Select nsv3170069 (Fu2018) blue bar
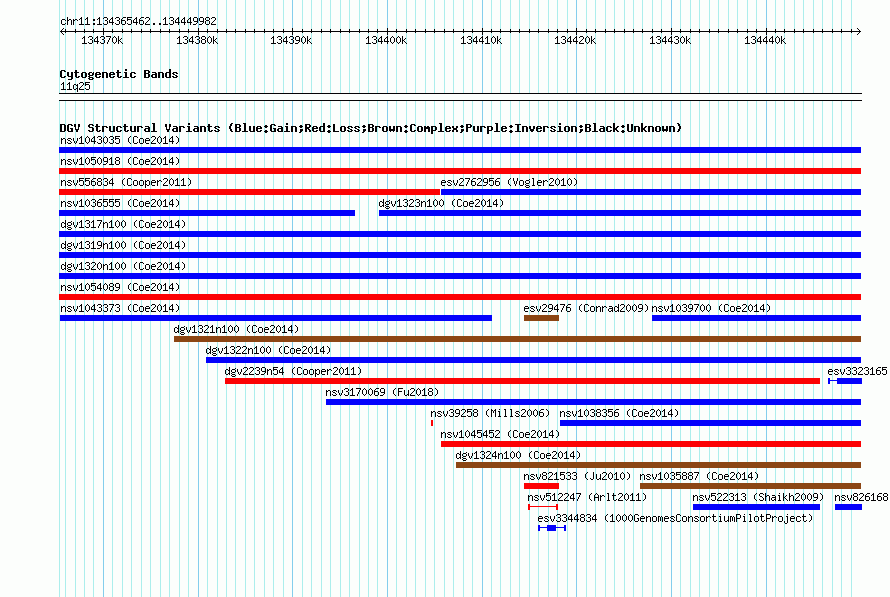Image resolution: width=890 pixels, height=597 pixels. [594, 402]
